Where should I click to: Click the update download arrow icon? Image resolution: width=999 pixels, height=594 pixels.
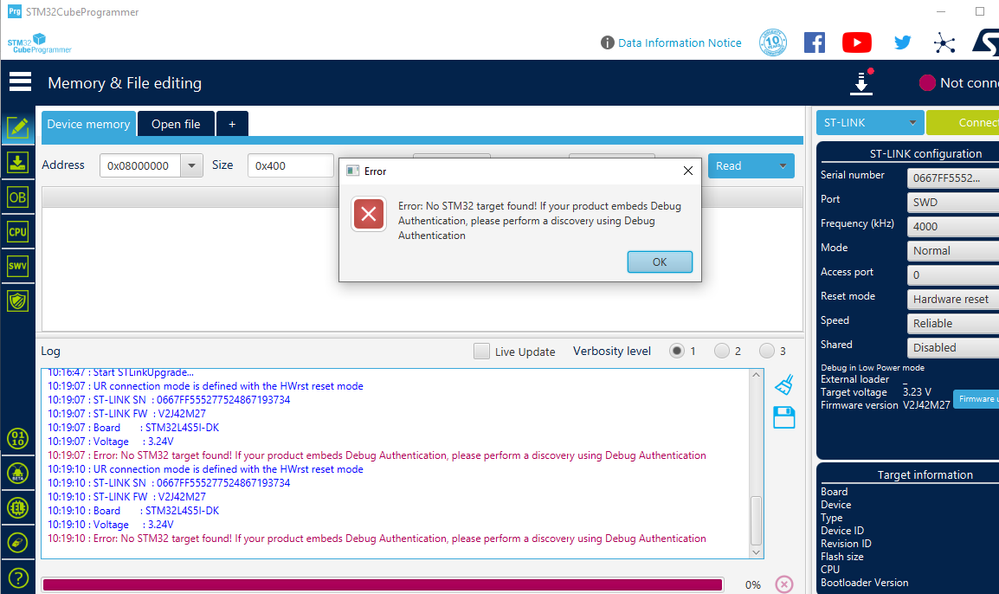point(861,83)
